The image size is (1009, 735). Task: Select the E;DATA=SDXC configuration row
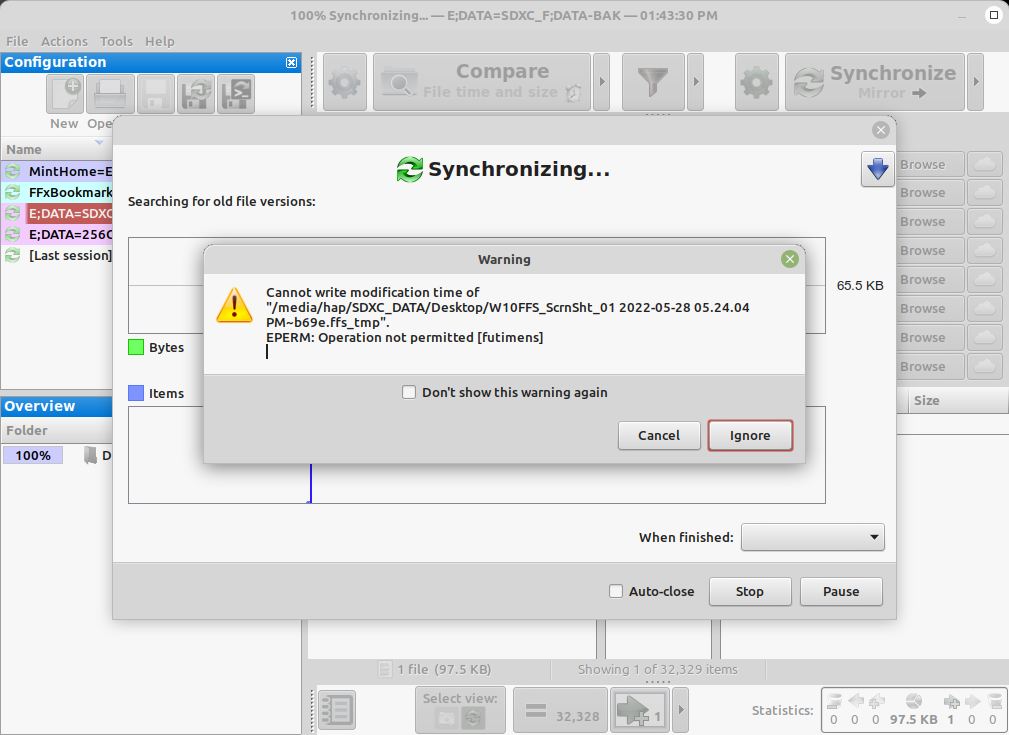click(57, 213)
